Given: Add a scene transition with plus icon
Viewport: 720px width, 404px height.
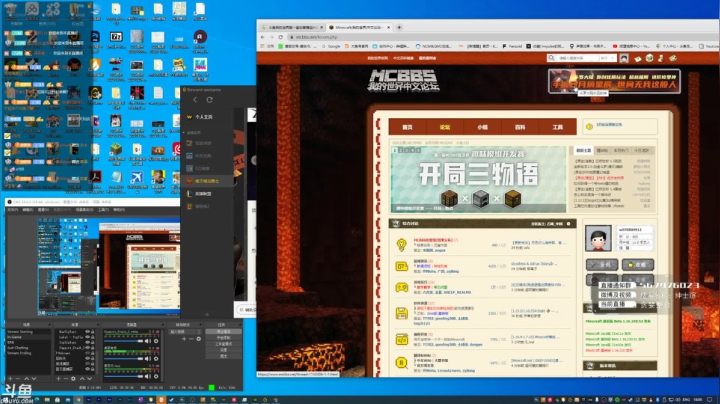Looking at the screenshot, I should pos(184,339).
